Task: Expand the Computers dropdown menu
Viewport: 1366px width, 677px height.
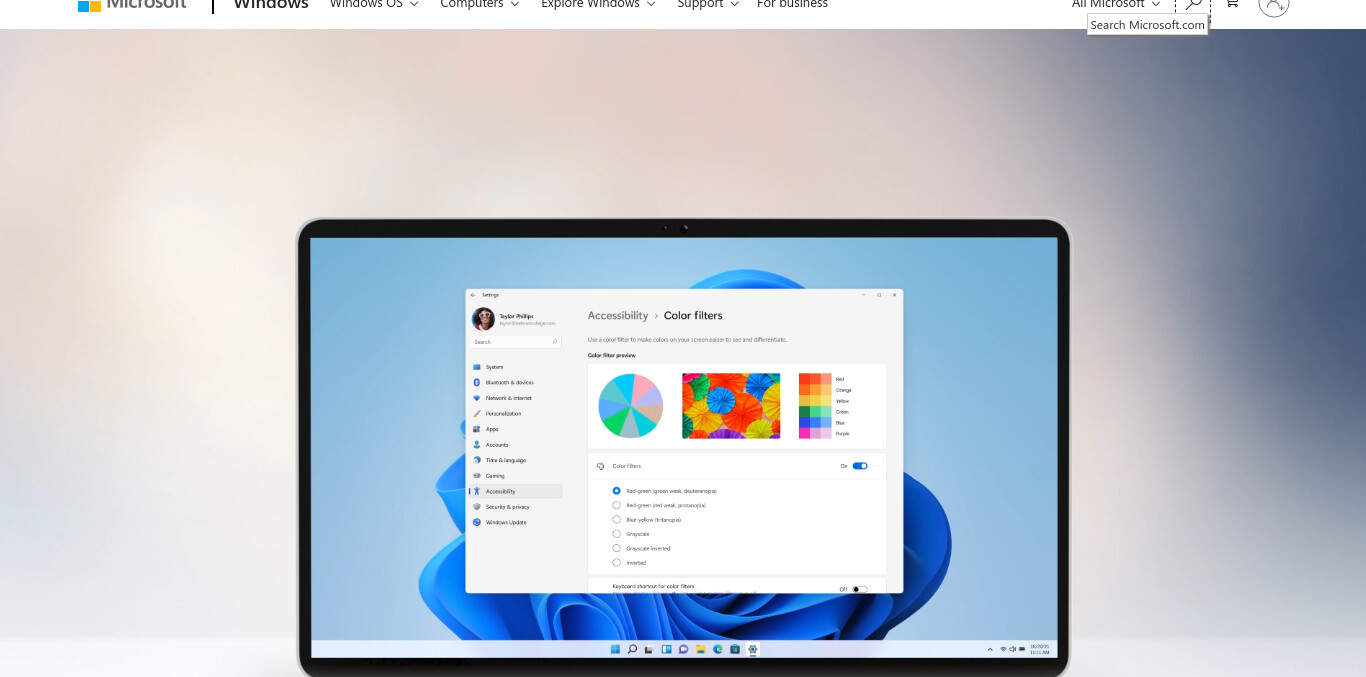Action: [x=480, y=4]
